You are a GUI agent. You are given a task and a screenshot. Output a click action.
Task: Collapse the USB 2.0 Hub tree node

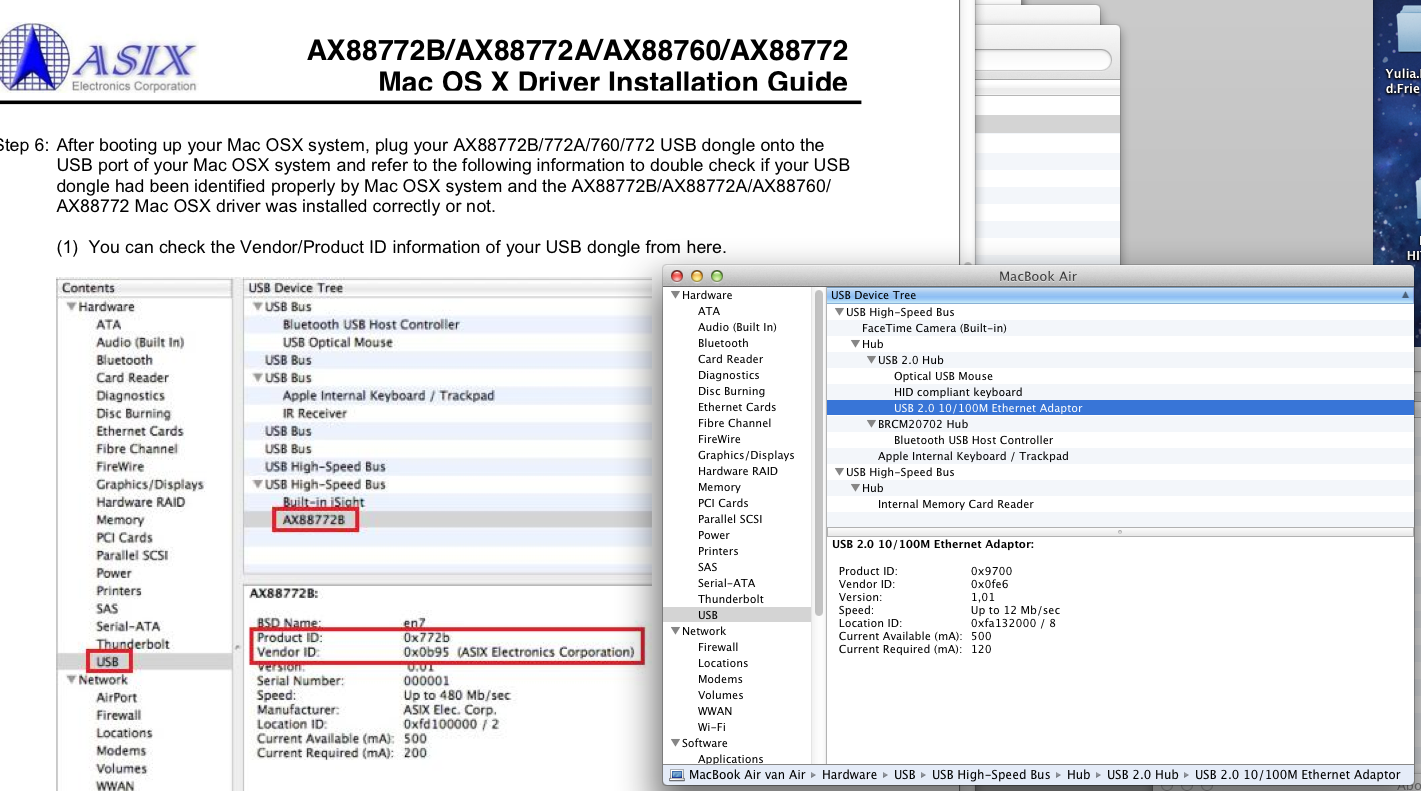point(871,360)
